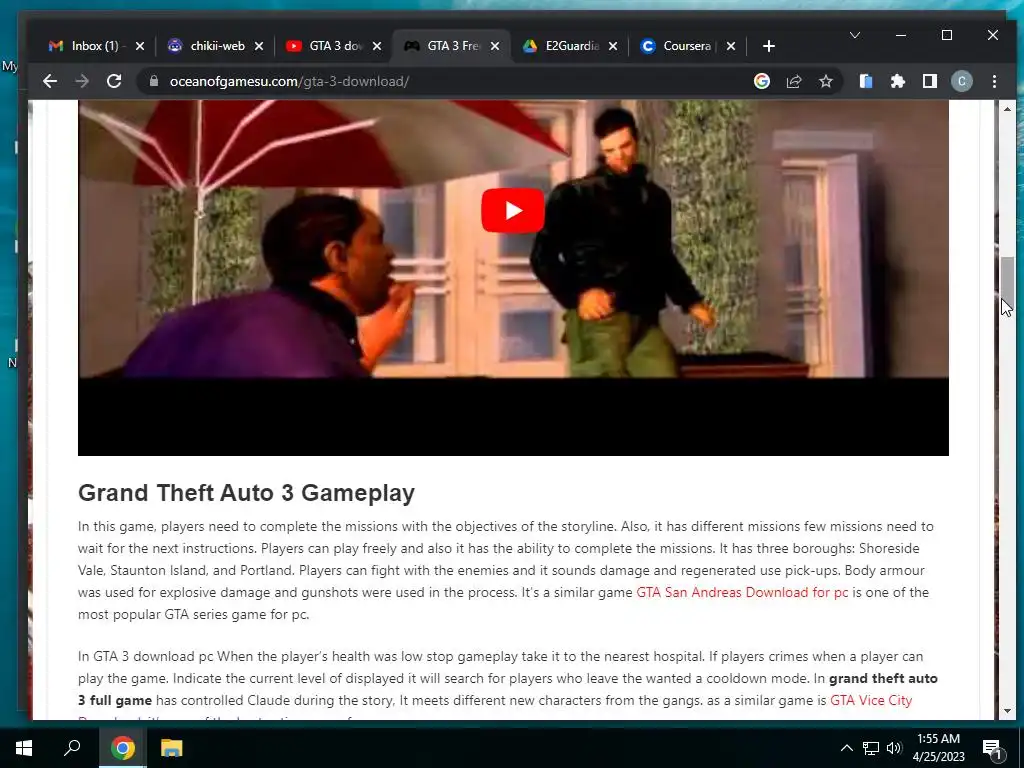Toggle the browser side panel
Screen dimensions: 1024x768
pos(929,81)
